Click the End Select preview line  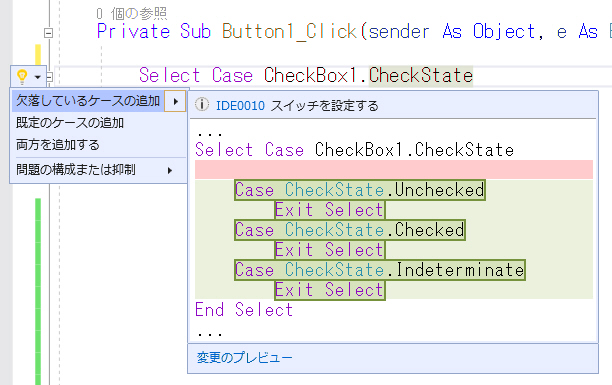(244, 310)
